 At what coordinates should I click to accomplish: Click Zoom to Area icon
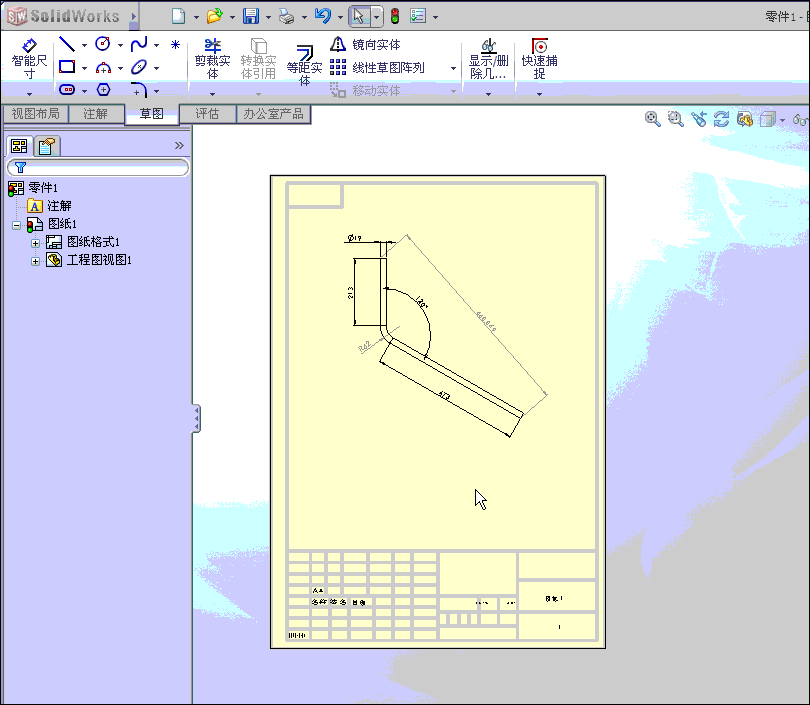point(675,119)
